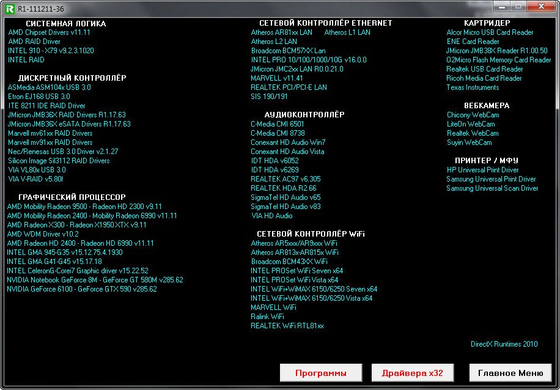Pick REALTEK AC97 v6.305

285,179
